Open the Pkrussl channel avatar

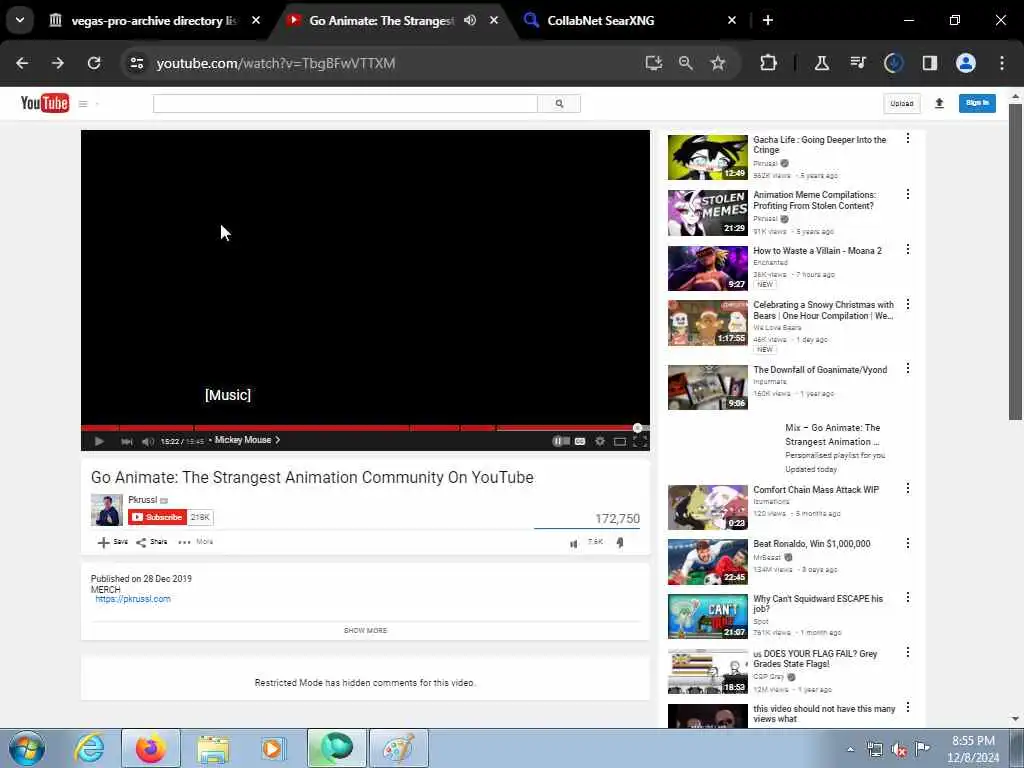coord(106,510)
